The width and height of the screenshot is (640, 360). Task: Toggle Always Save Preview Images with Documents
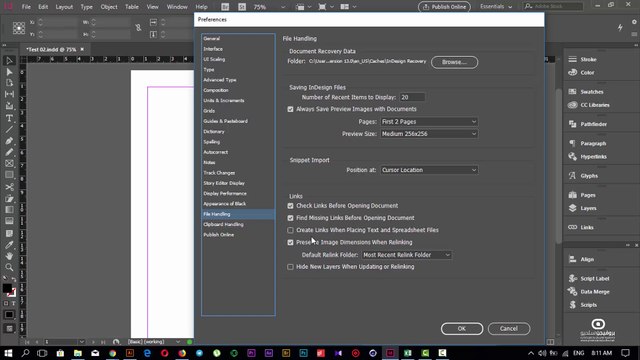(x=290, y=109)
